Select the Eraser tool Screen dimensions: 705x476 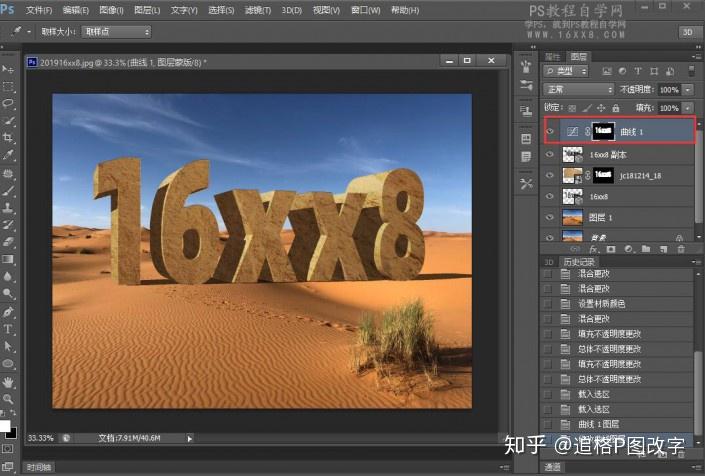click(8, 242)
